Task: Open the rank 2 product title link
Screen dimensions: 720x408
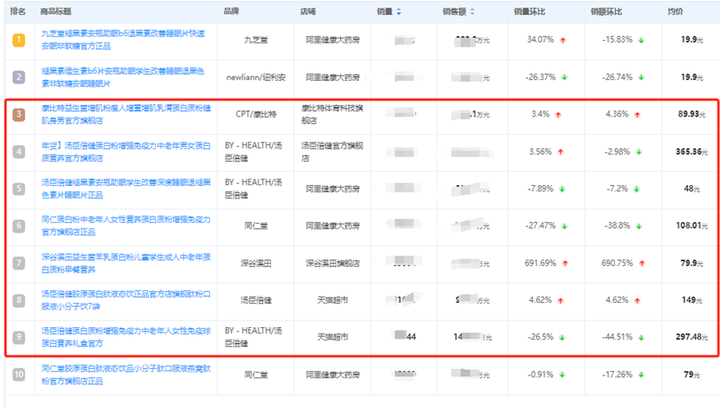Action: click(123, 77)
